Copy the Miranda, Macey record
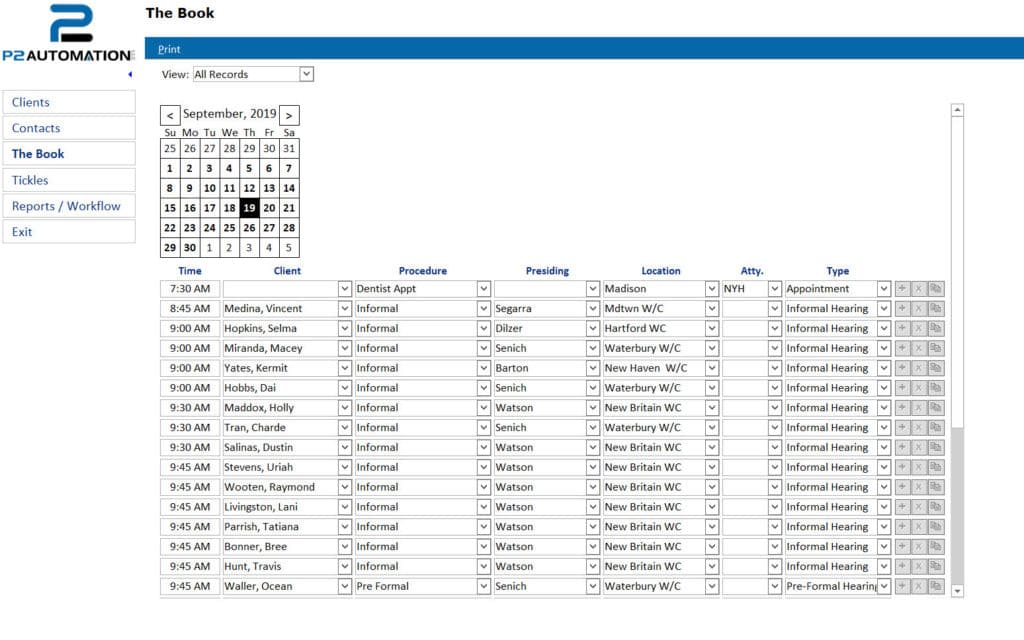The image size is (1024, 640). point(935,348)
